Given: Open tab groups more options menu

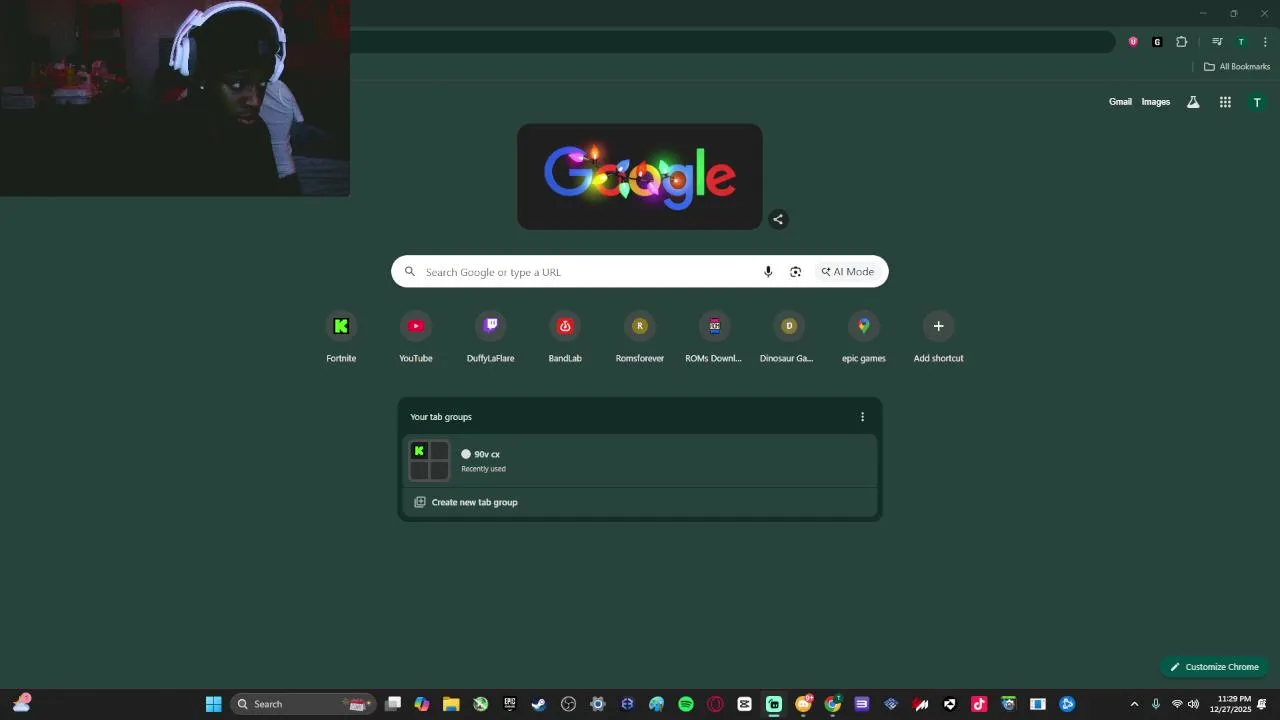Looking at the screenshot, I should (863, 417).
